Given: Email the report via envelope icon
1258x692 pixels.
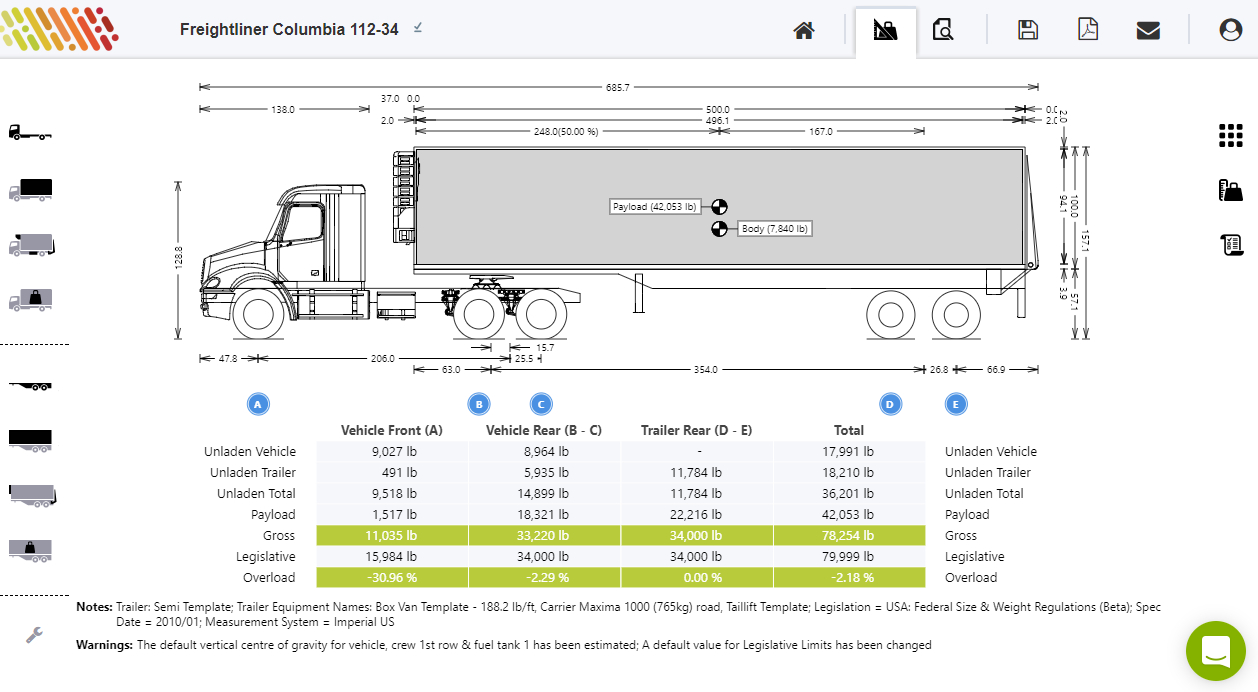Looking at the screenshot, I should 1148,30.
